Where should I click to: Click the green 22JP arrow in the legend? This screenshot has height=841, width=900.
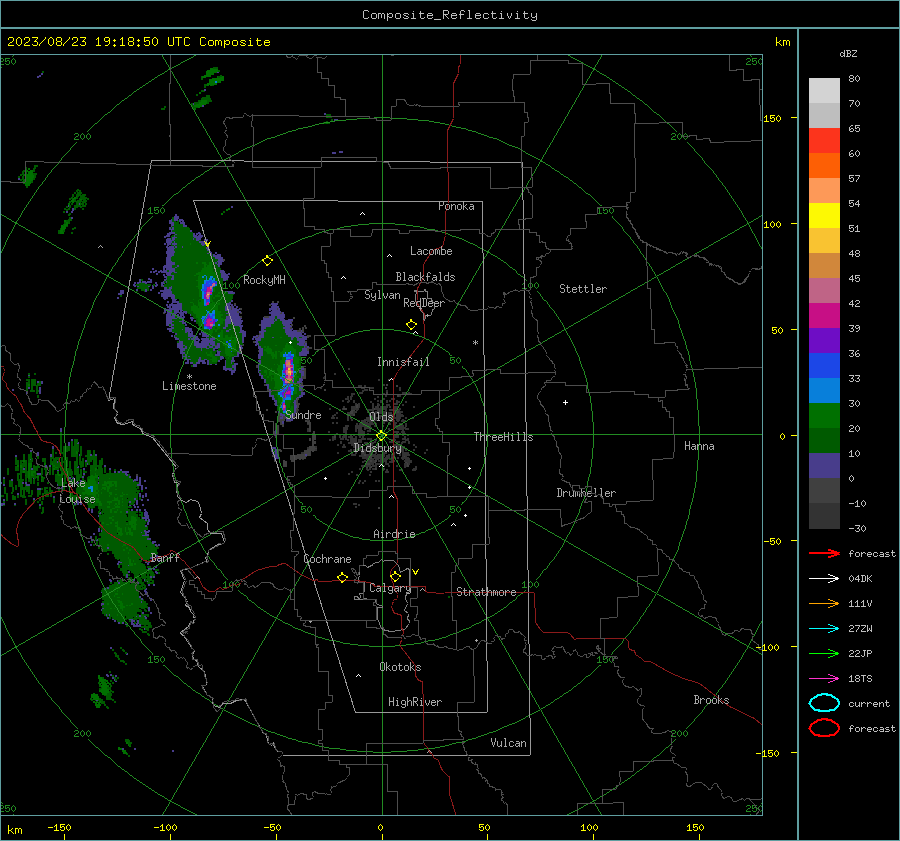tap(824, 653)
